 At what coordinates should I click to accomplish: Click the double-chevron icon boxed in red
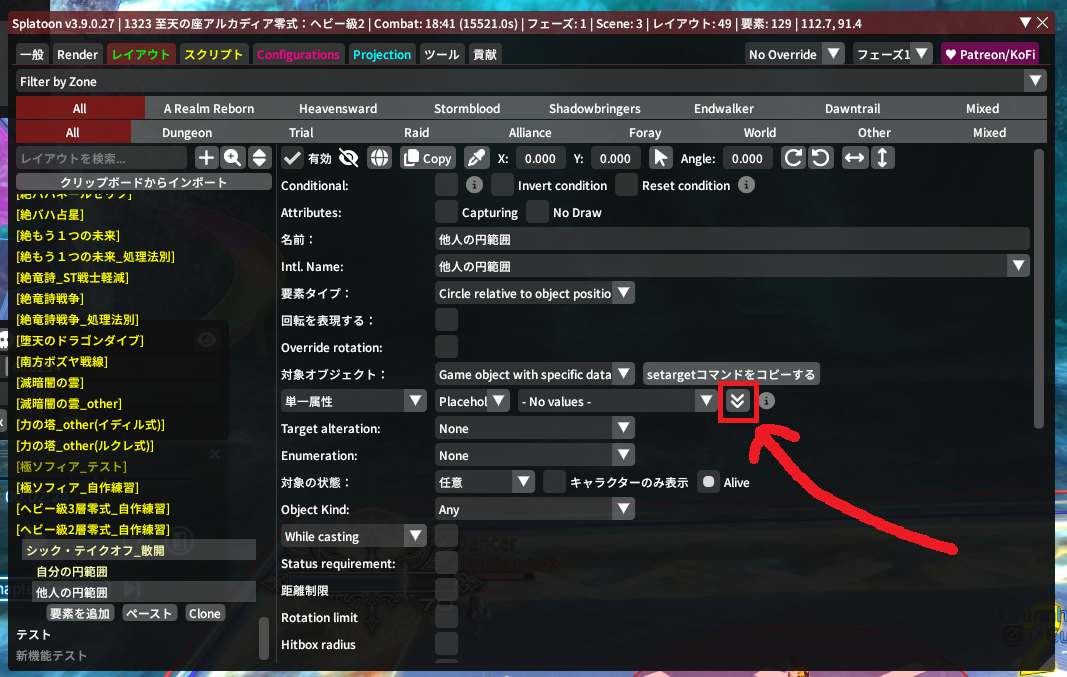click(738, 401)
